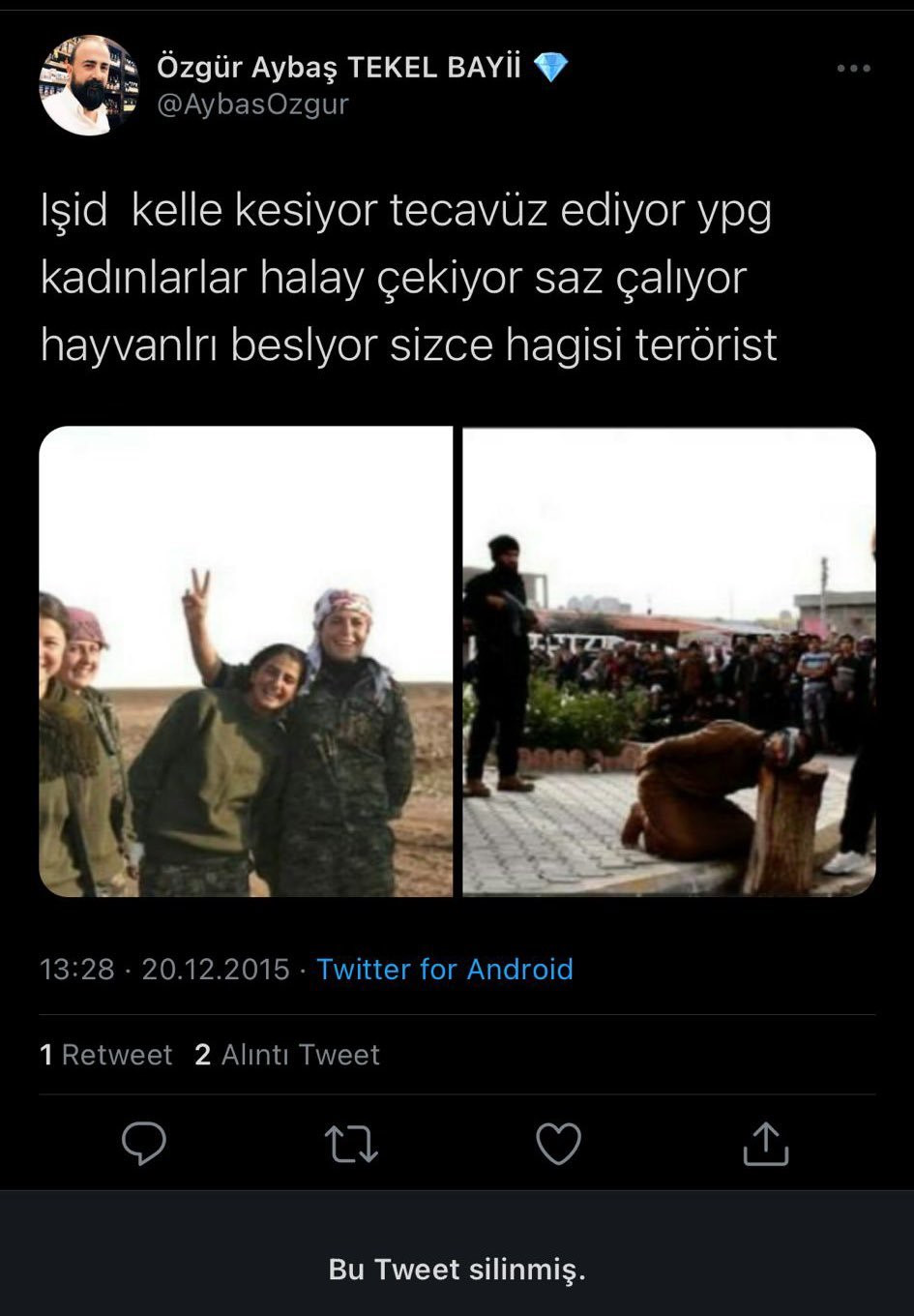Open the display name Özgür Aybaş TEKEL BAYİİ
The height and width of the screenshot is (1316, 914).
(x=339, y=67)
